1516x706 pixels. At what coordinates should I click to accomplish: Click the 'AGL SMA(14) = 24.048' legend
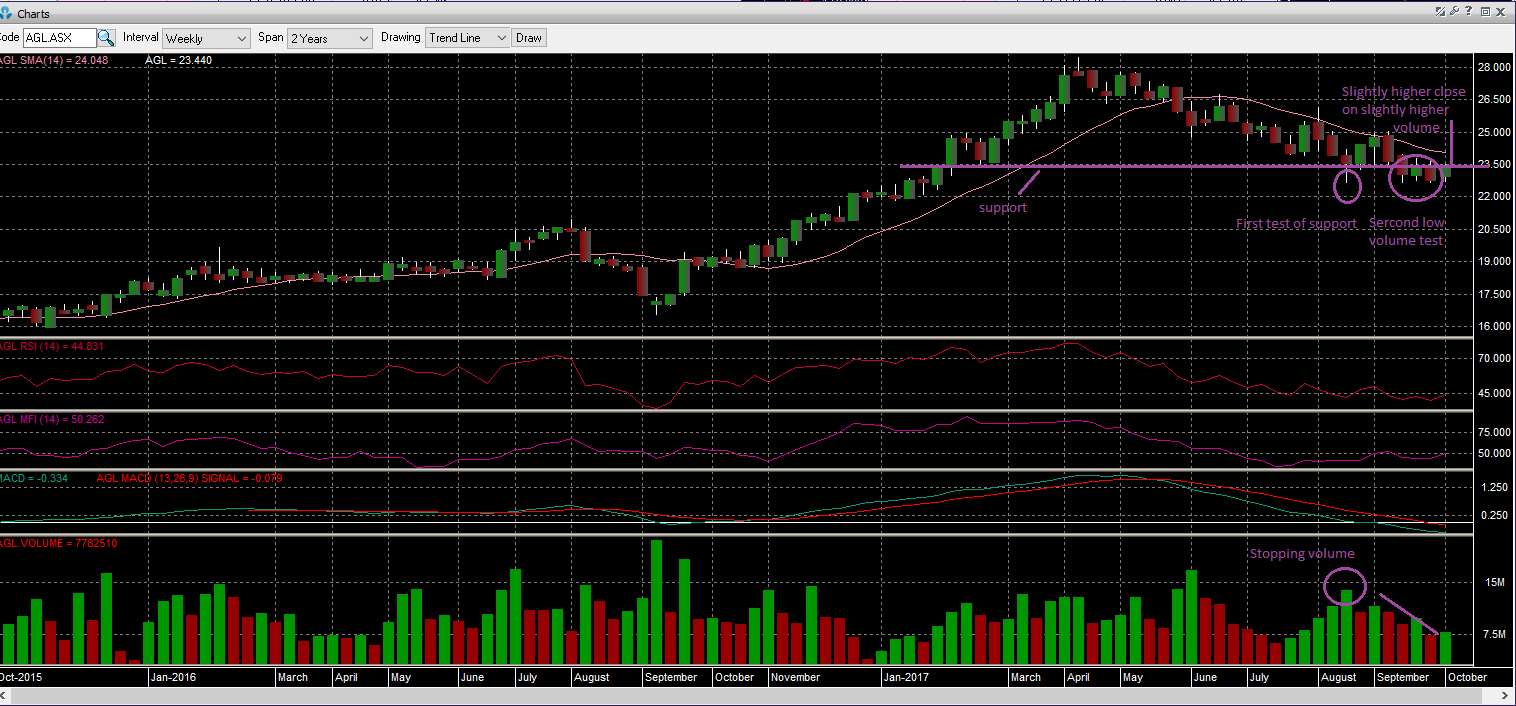(54, 60)
